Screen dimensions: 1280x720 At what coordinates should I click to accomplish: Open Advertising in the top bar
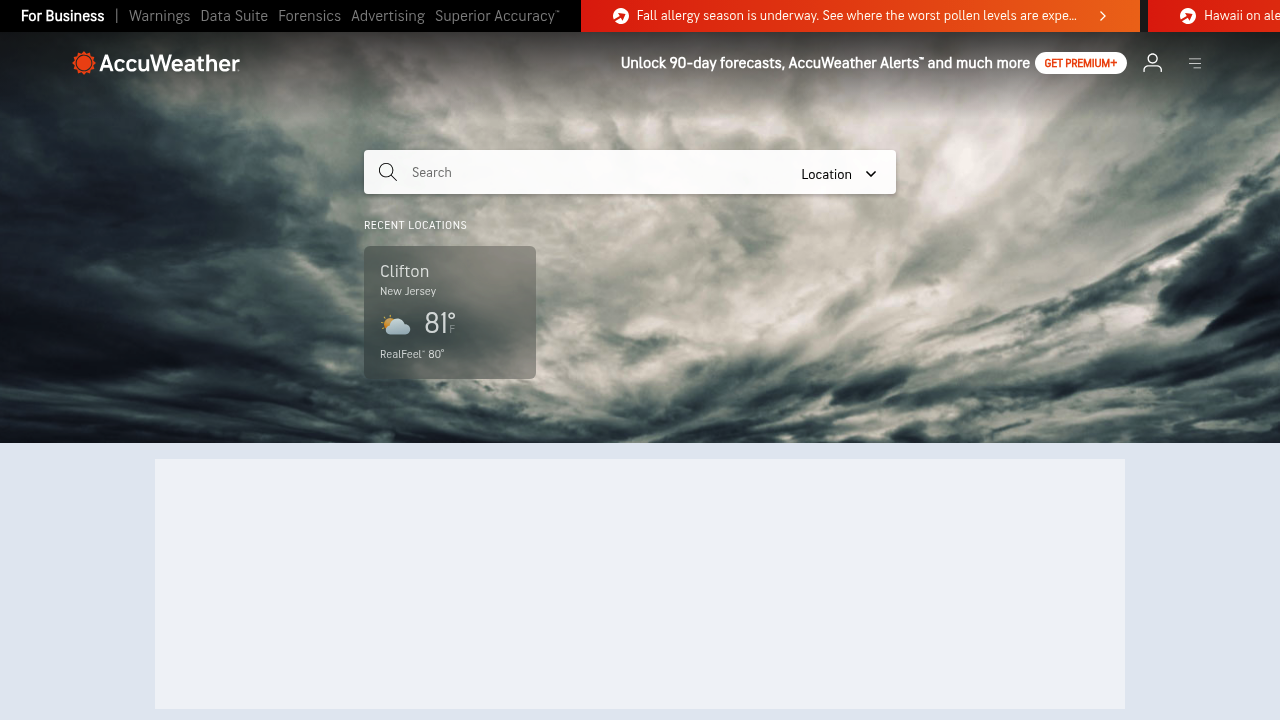click(x=388, y=16)
